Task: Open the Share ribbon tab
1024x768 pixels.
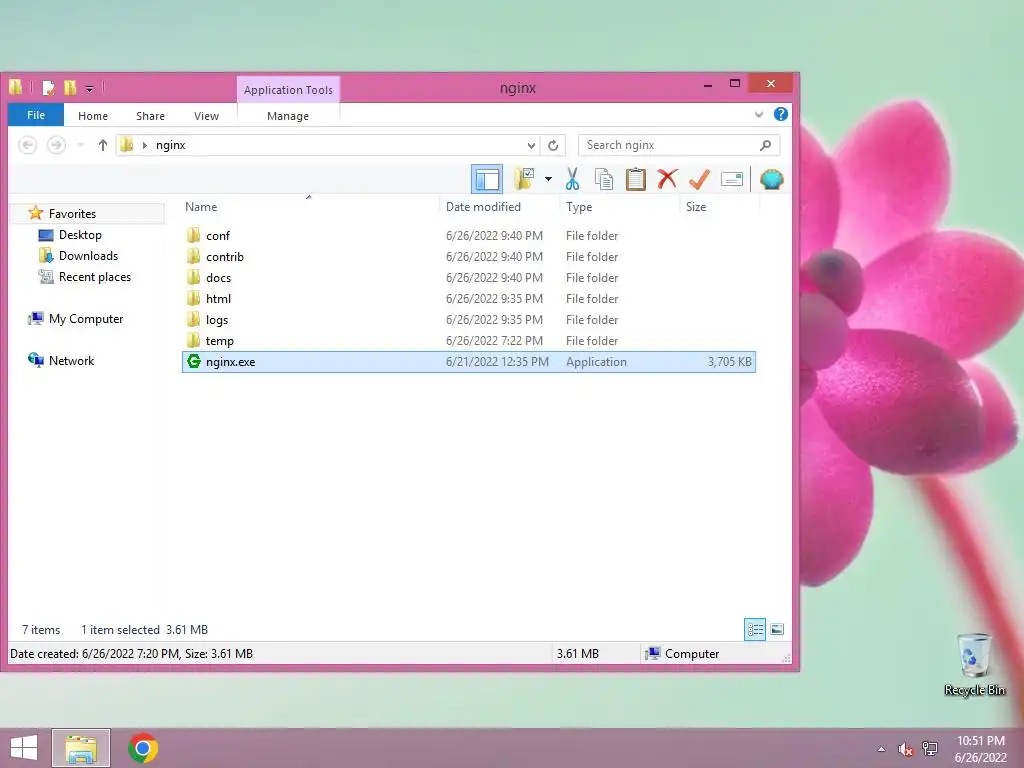Action: [150, 116]
